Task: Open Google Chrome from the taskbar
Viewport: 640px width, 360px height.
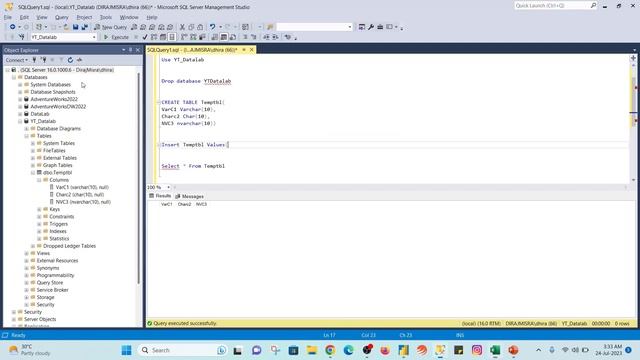Action: click(330, 350)
